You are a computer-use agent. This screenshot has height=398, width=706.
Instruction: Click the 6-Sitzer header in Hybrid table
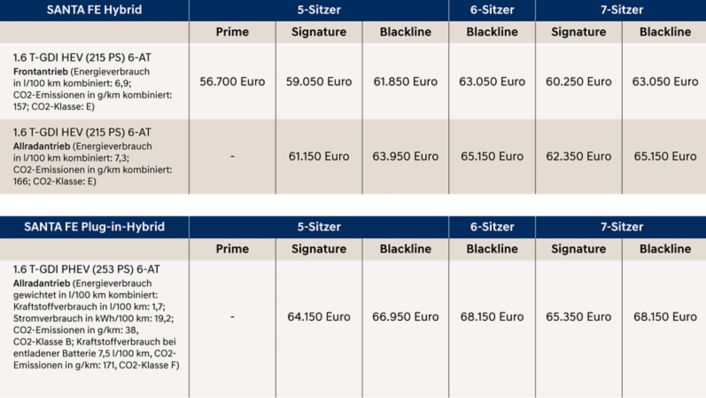[x=492, y=10]
